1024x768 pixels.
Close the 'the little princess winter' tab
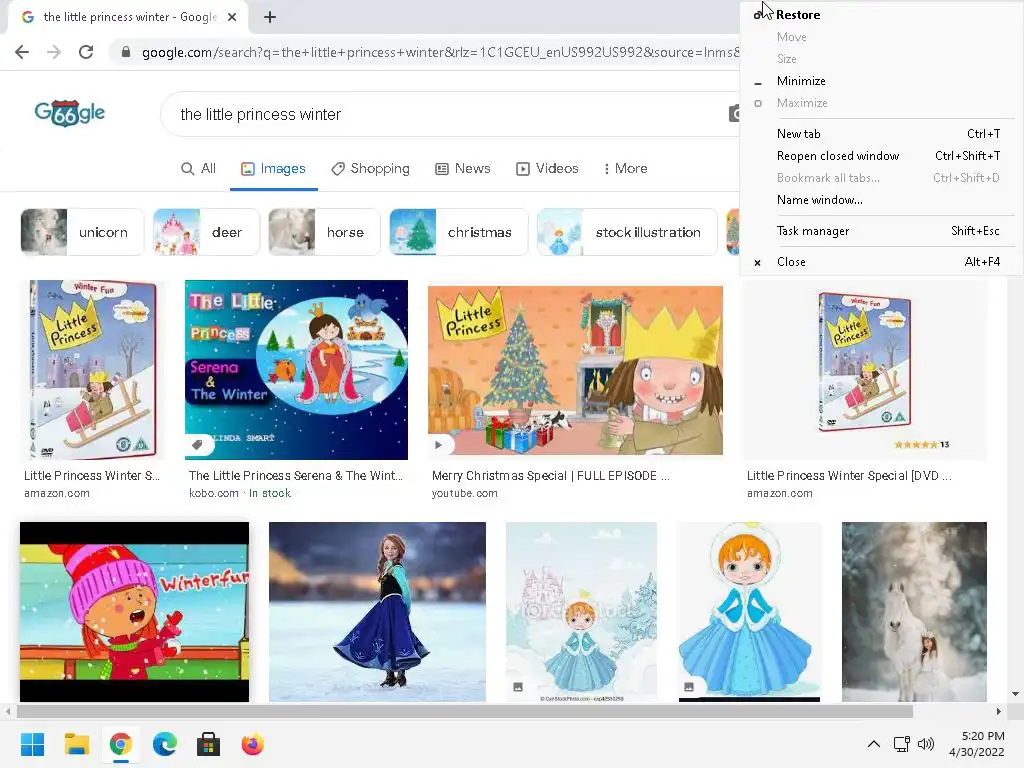(232, 17)
